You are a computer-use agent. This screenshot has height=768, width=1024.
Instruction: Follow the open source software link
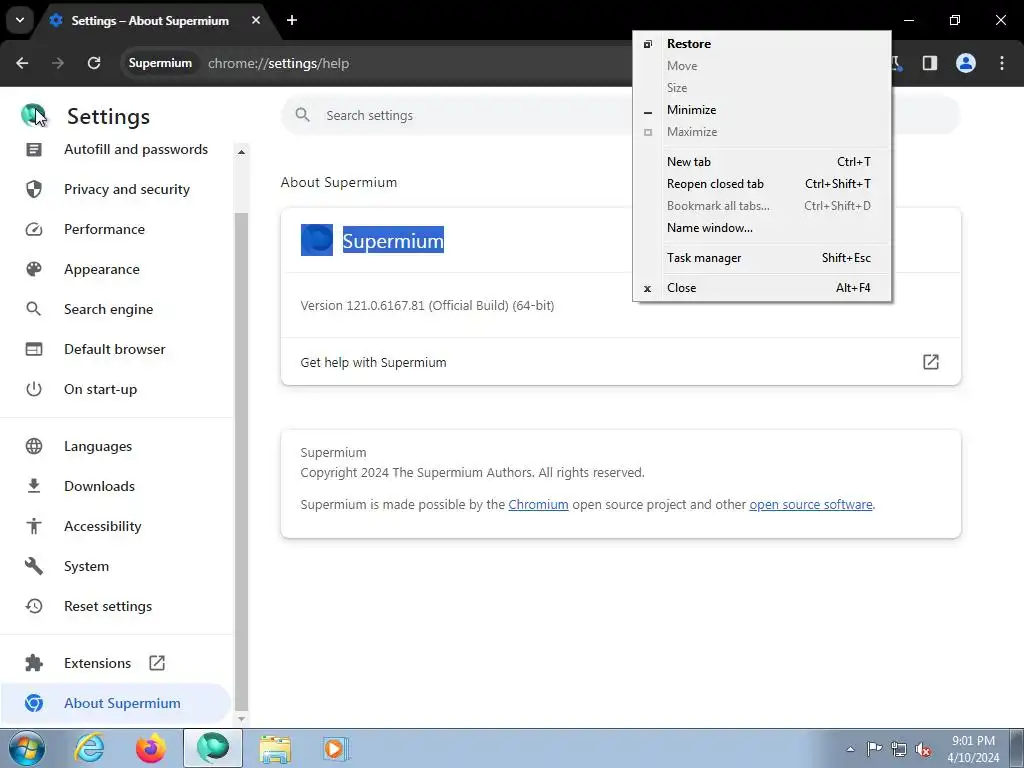point(810,505)
